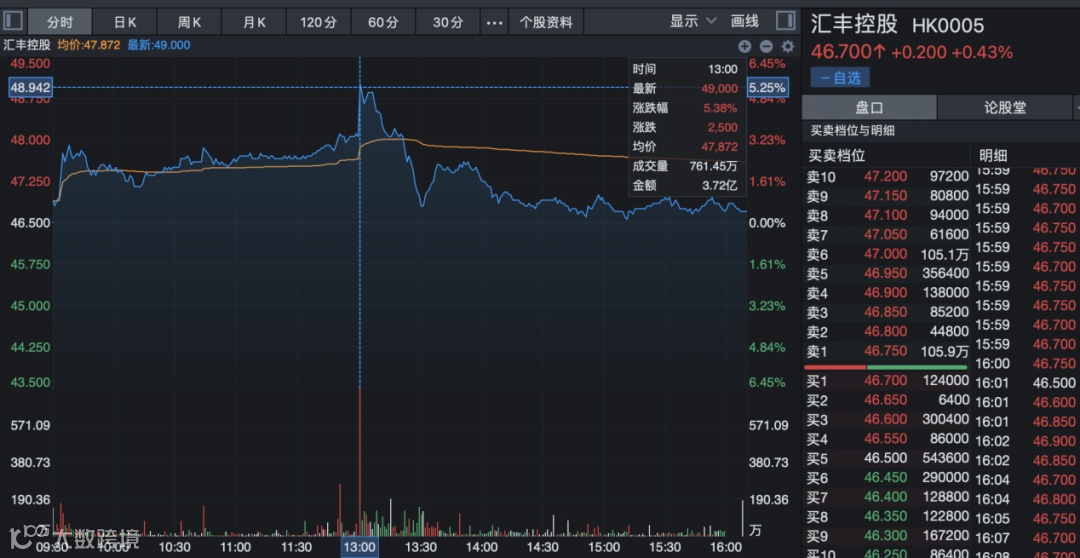1080x558 pixels.
Task: Click the 13:00 time axis marker
Action: click(x=360, y=547)
